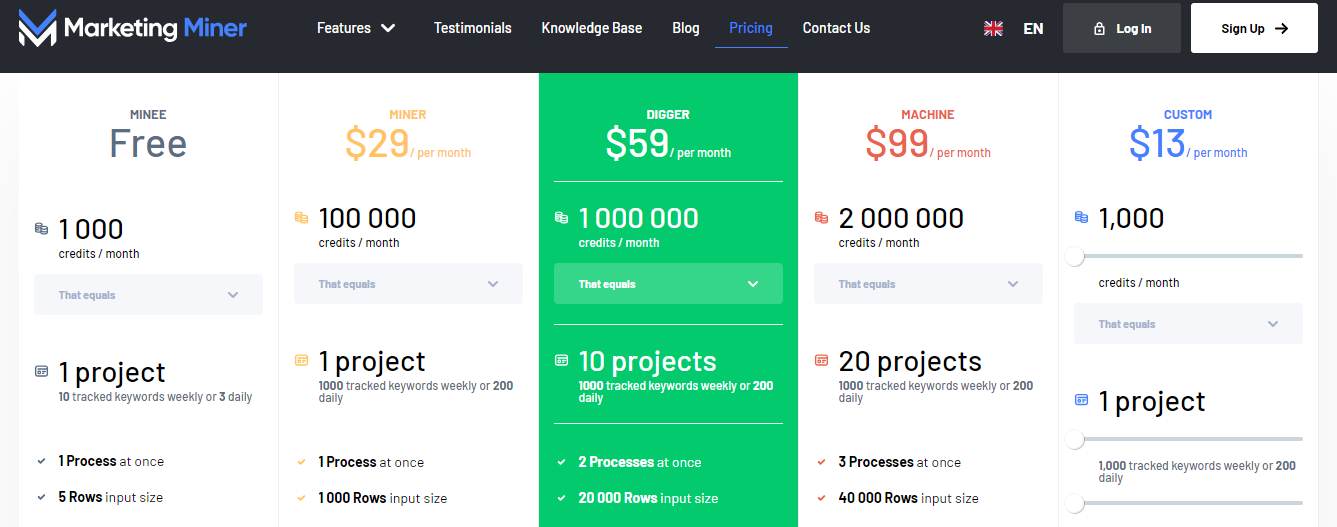Click project icon in Custom plan
This screenshot has height=527, width=1337.
1081,400
